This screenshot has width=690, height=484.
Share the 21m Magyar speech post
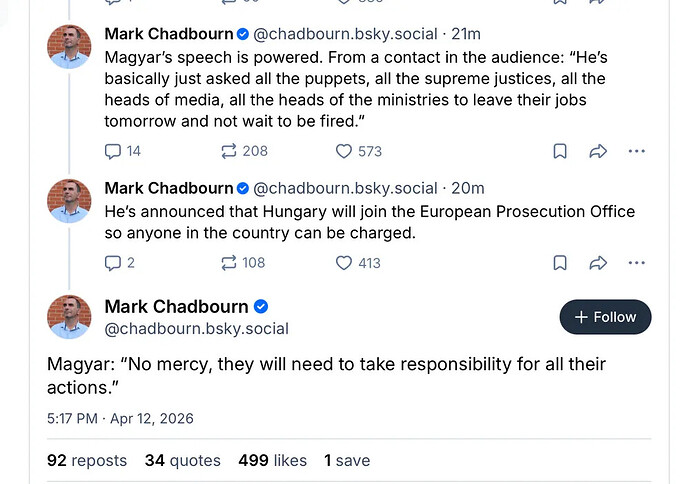598,151
